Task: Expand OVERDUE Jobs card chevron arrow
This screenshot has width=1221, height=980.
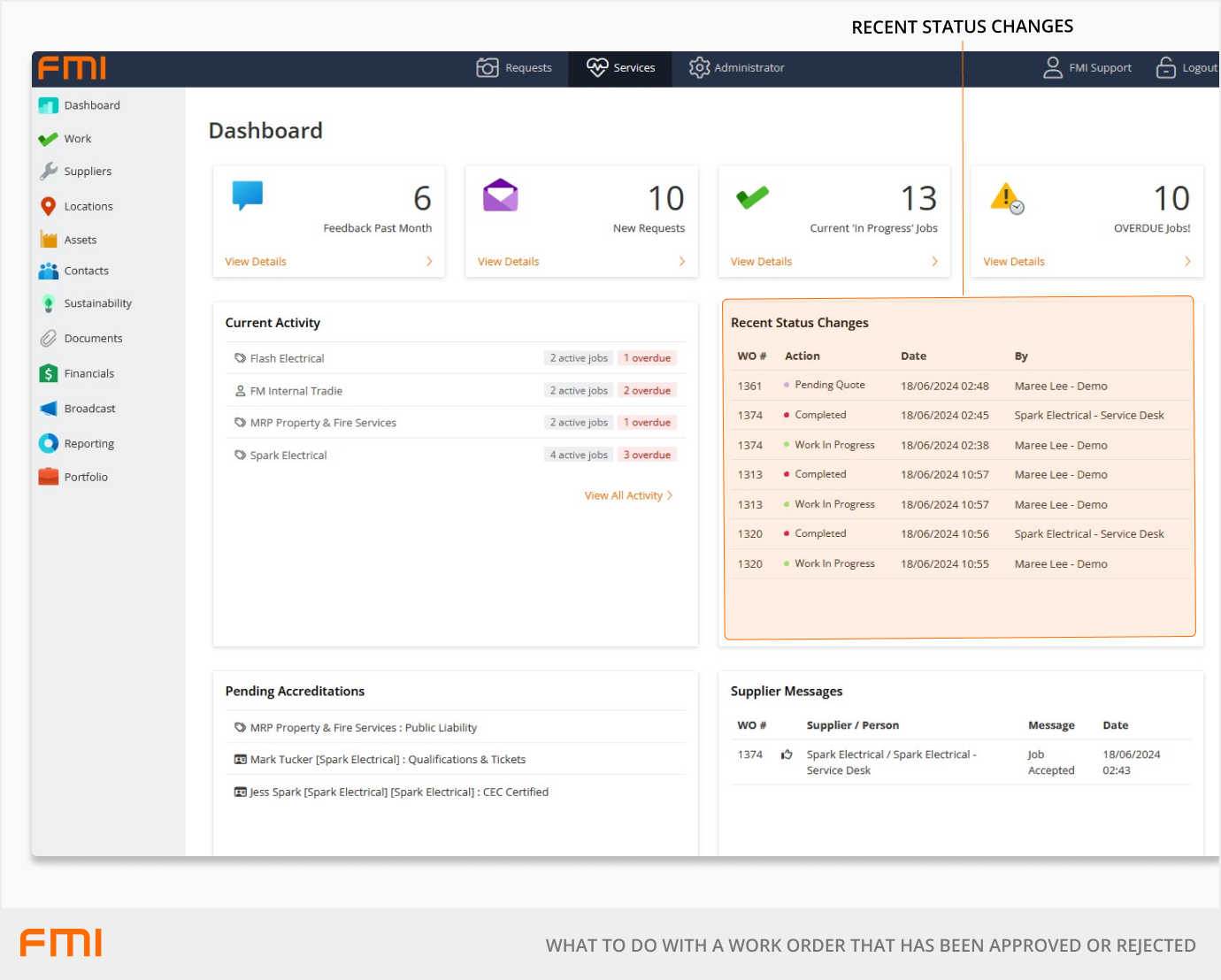Action: (1186, 262)
